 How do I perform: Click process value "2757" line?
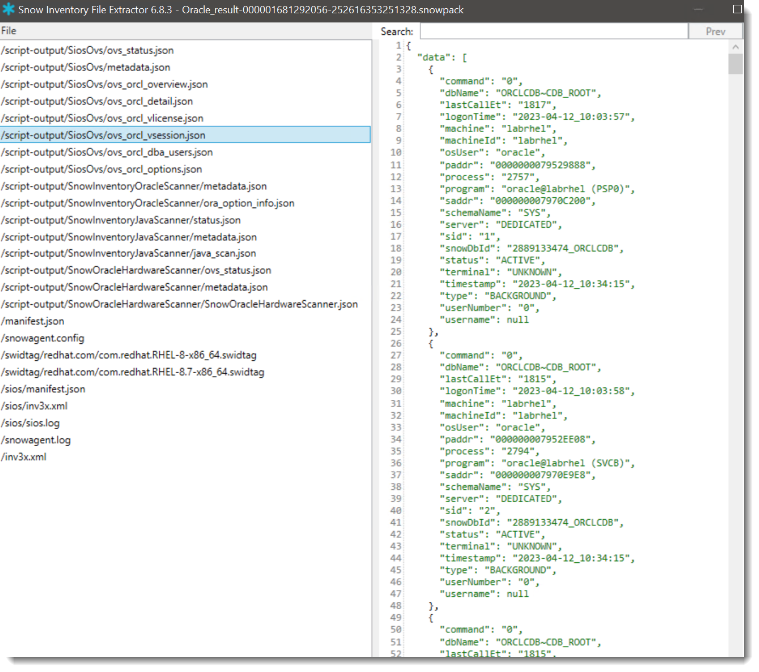coord(489,177)
